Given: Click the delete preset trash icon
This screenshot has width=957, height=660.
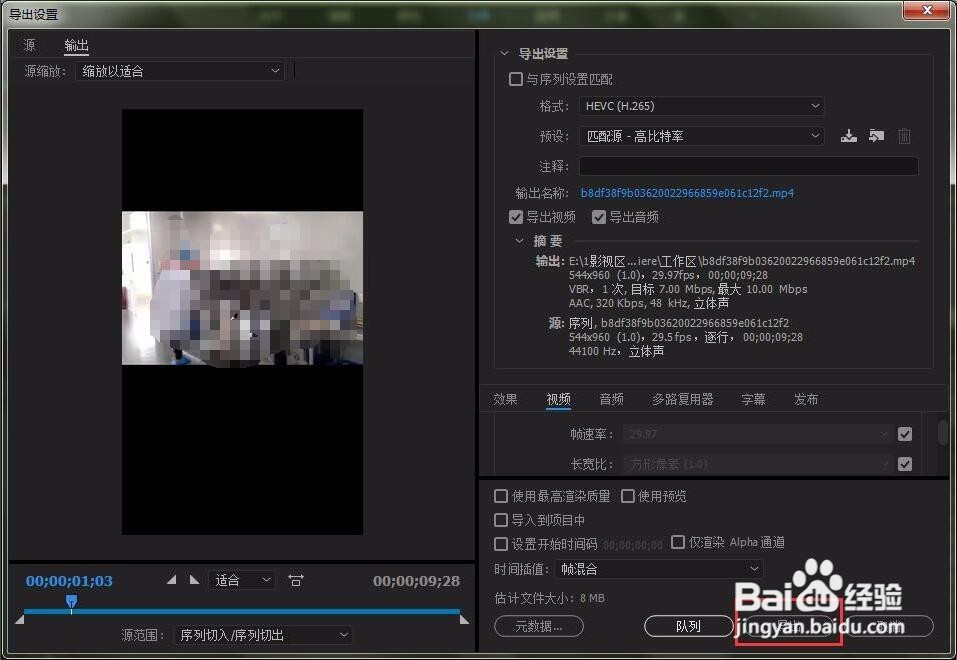Looking at the screenshot, I should pos(903,135).
